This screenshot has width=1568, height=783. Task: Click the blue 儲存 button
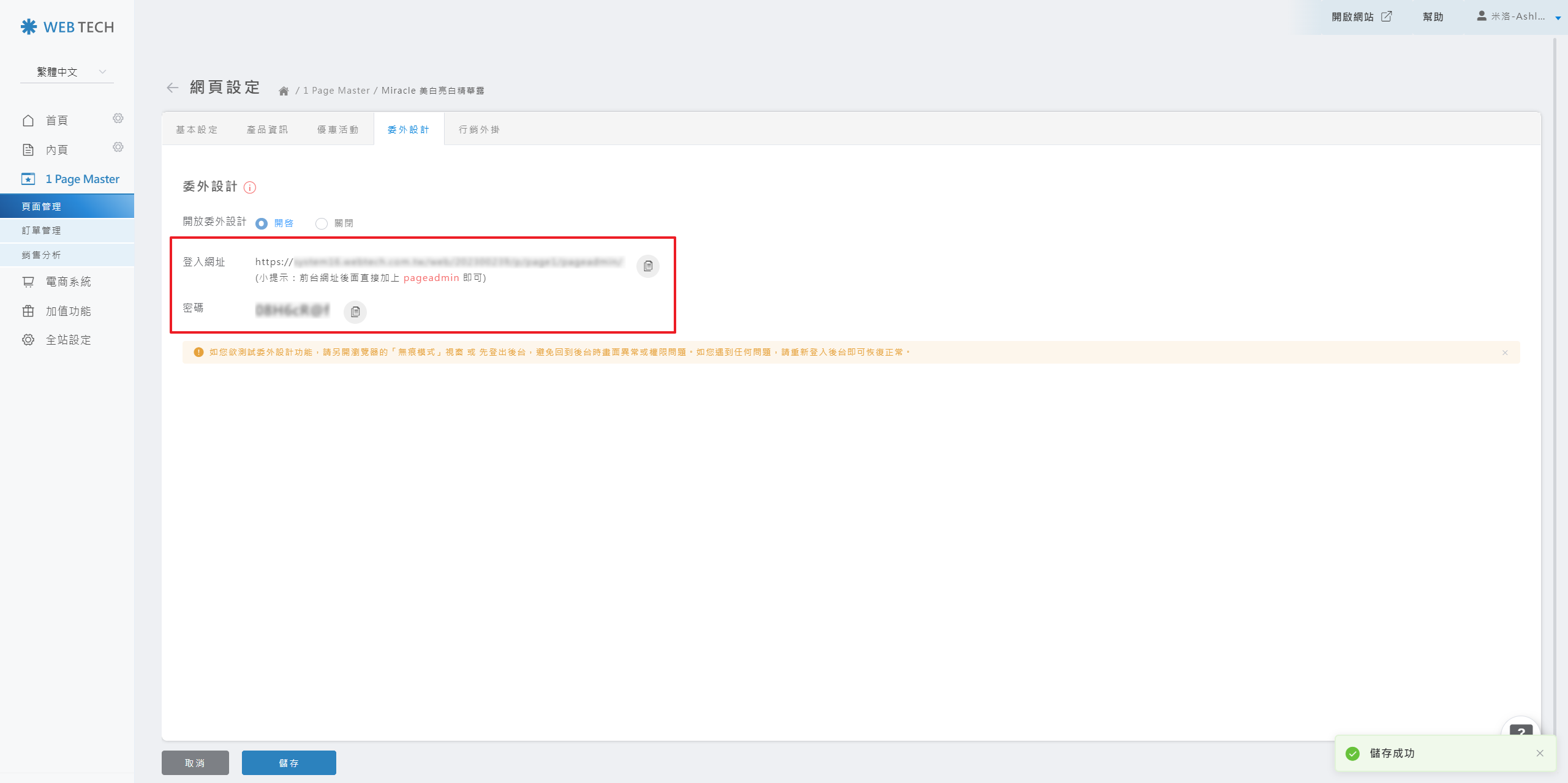[288, 763]
